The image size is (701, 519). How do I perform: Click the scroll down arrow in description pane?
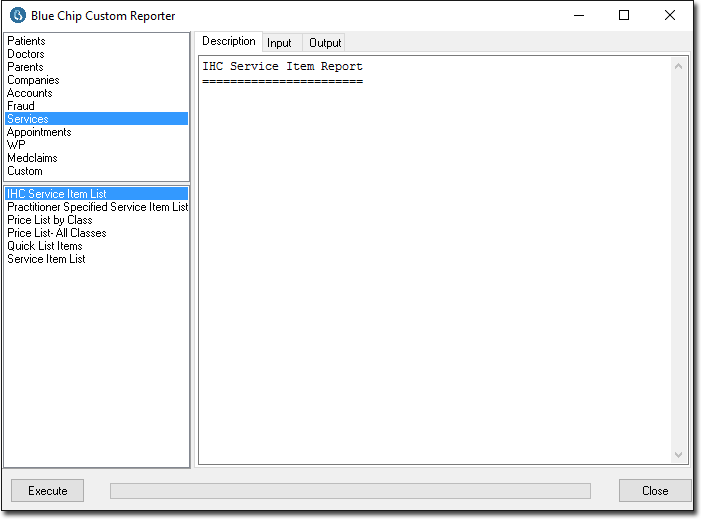pyautogui.click(x=680, y=455)
